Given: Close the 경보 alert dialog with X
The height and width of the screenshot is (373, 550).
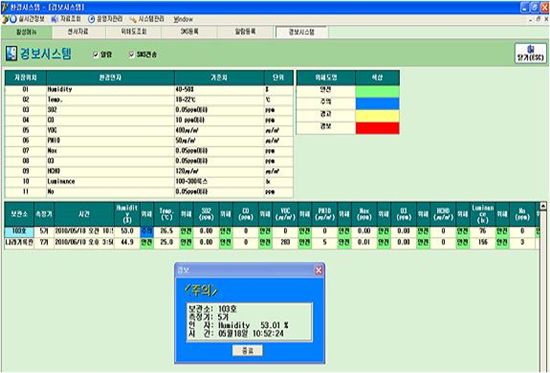Looking at the screenshot, I should (x=318, y=270).
